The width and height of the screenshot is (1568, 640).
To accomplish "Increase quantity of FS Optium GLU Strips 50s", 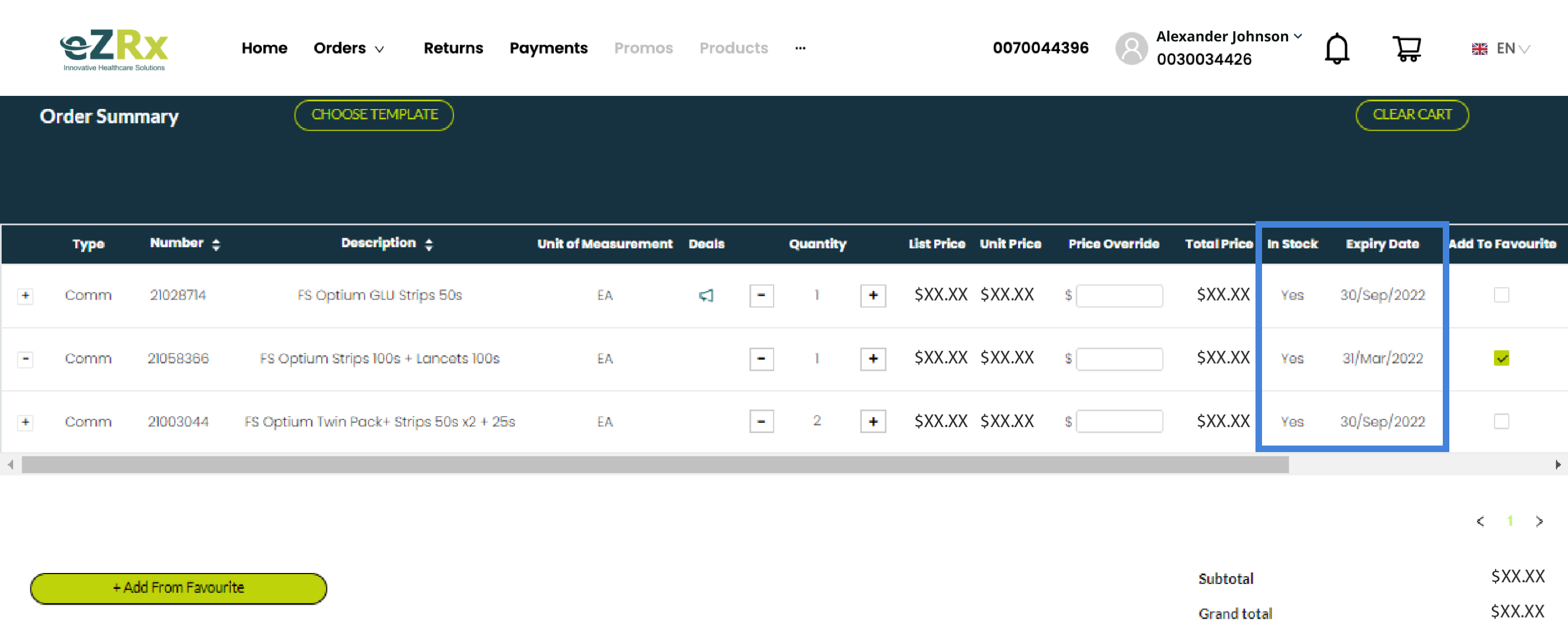I will 872,295.
